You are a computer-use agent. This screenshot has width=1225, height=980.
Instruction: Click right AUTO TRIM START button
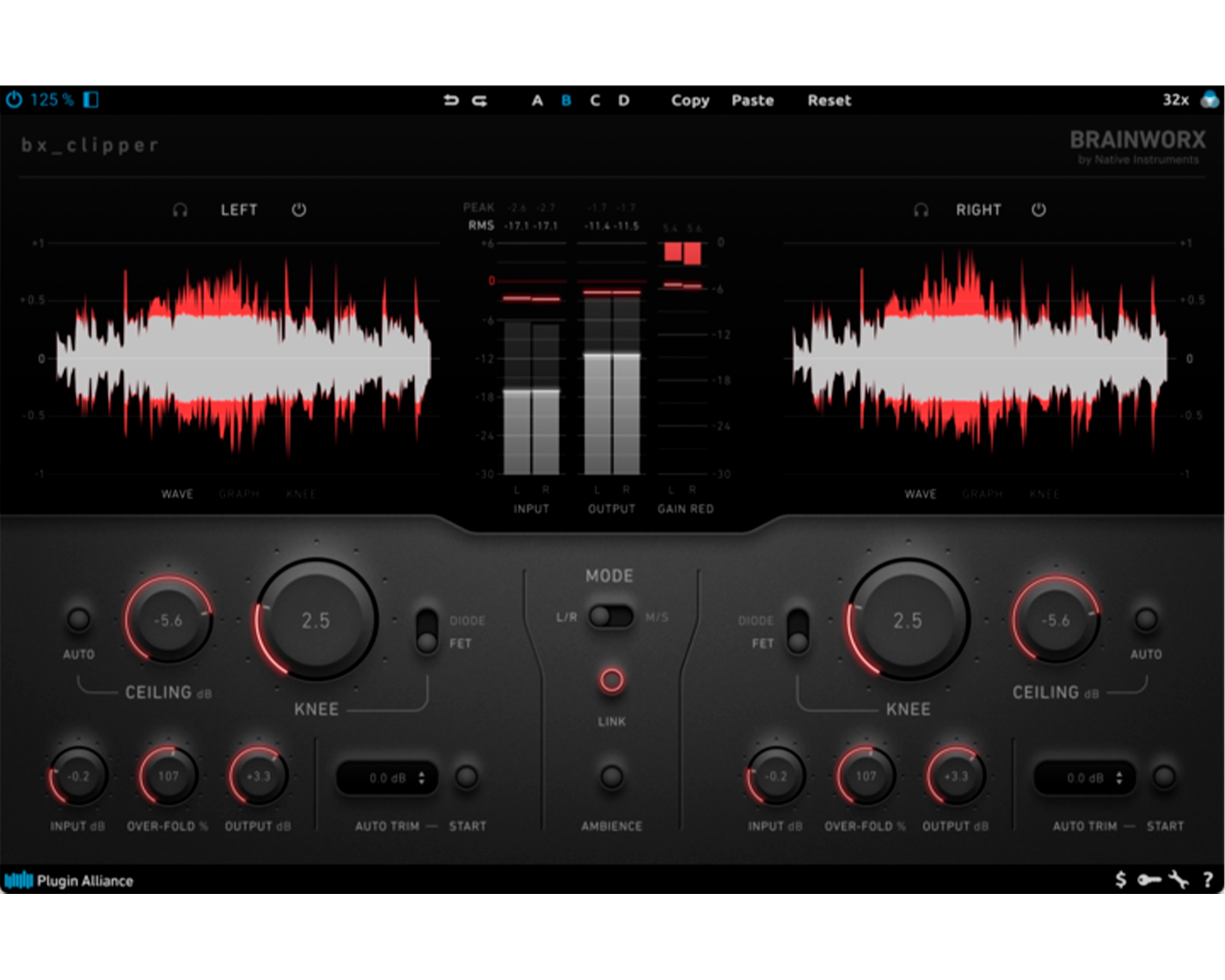pos(1164,776)
